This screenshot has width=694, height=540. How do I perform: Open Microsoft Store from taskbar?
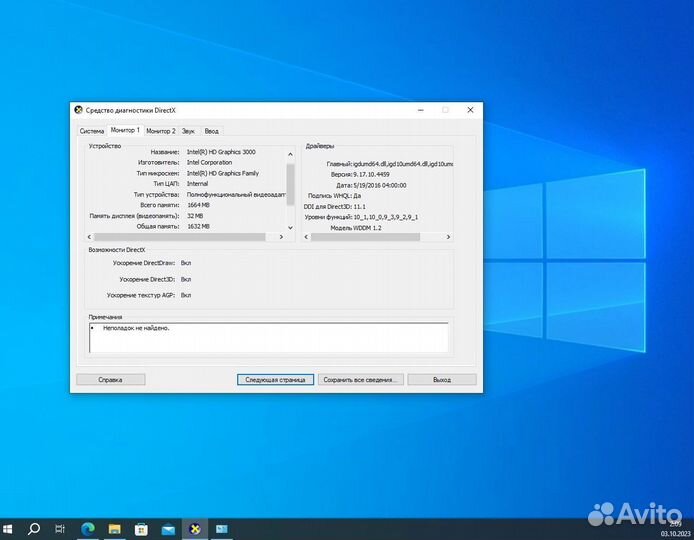tap(141, 529)
